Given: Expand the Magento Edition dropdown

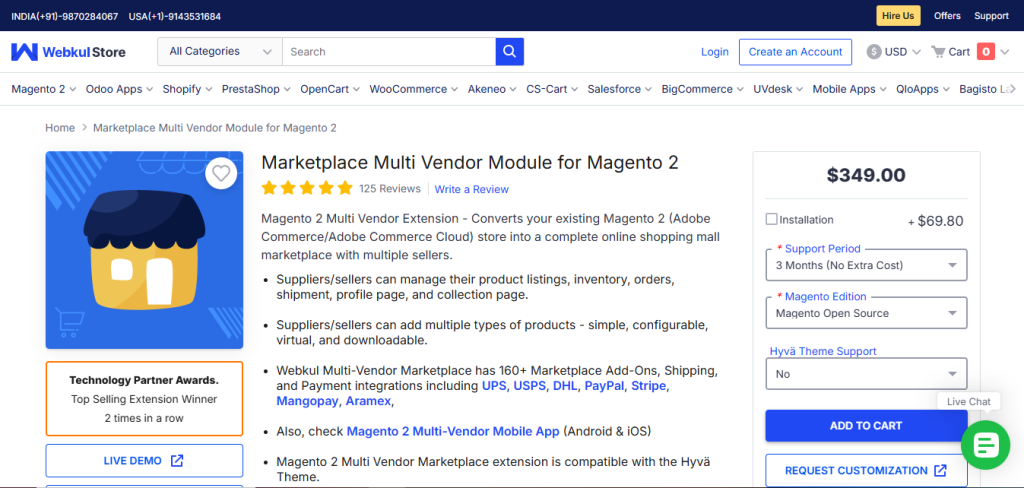Looking at the screenshot, I should 866,313.
